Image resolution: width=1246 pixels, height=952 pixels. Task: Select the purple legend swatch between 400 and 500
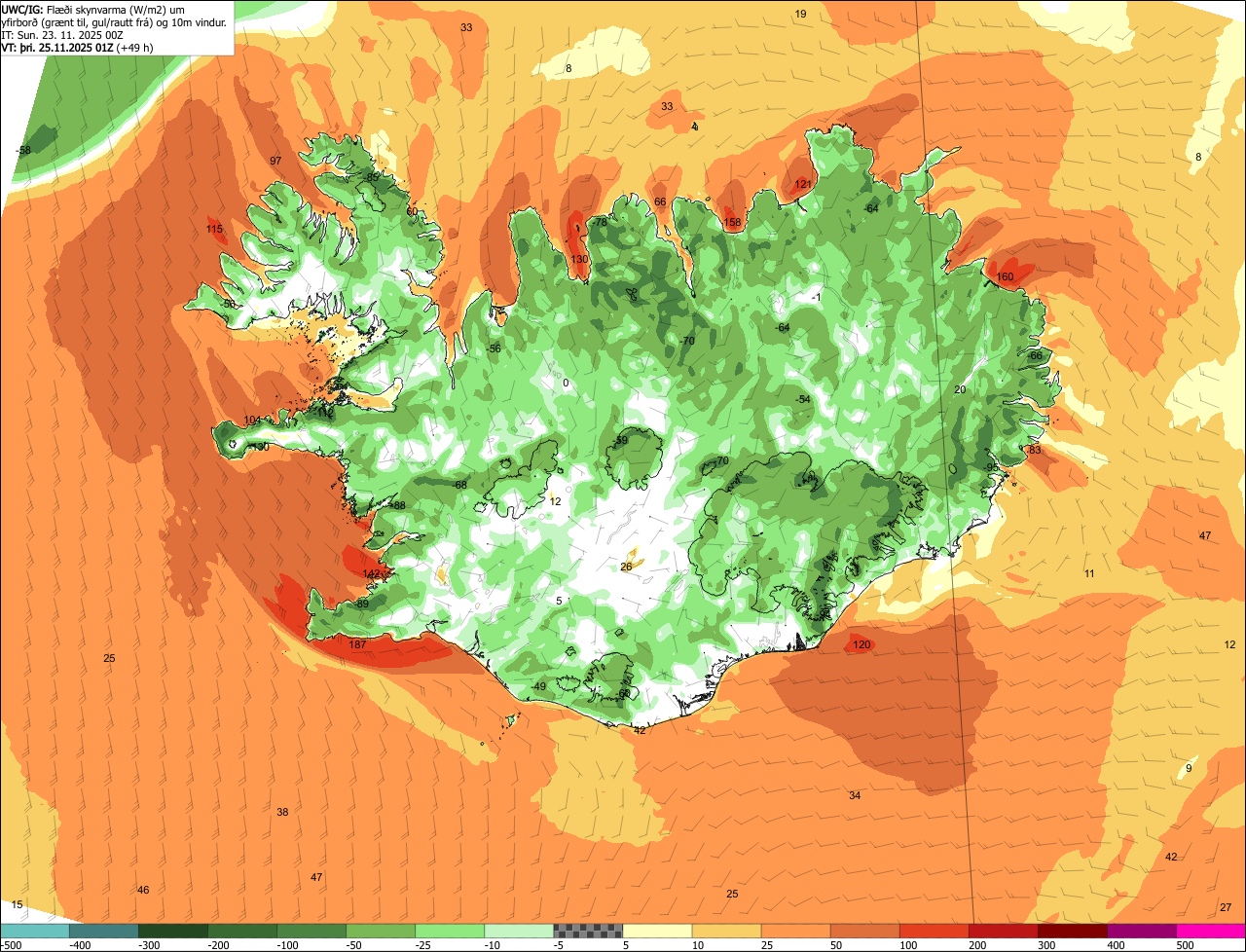click(x=1140, y=931)
